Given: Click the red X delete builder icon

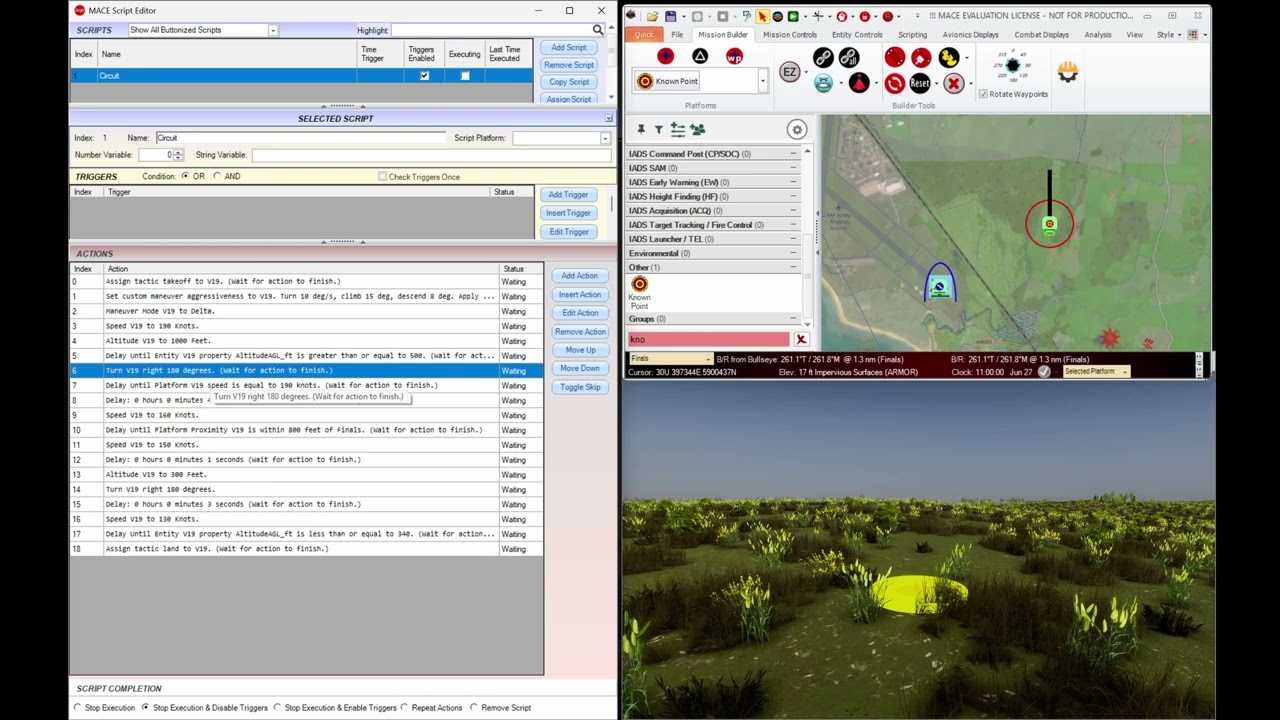Looking at the screenshot, I should (954, 84).
